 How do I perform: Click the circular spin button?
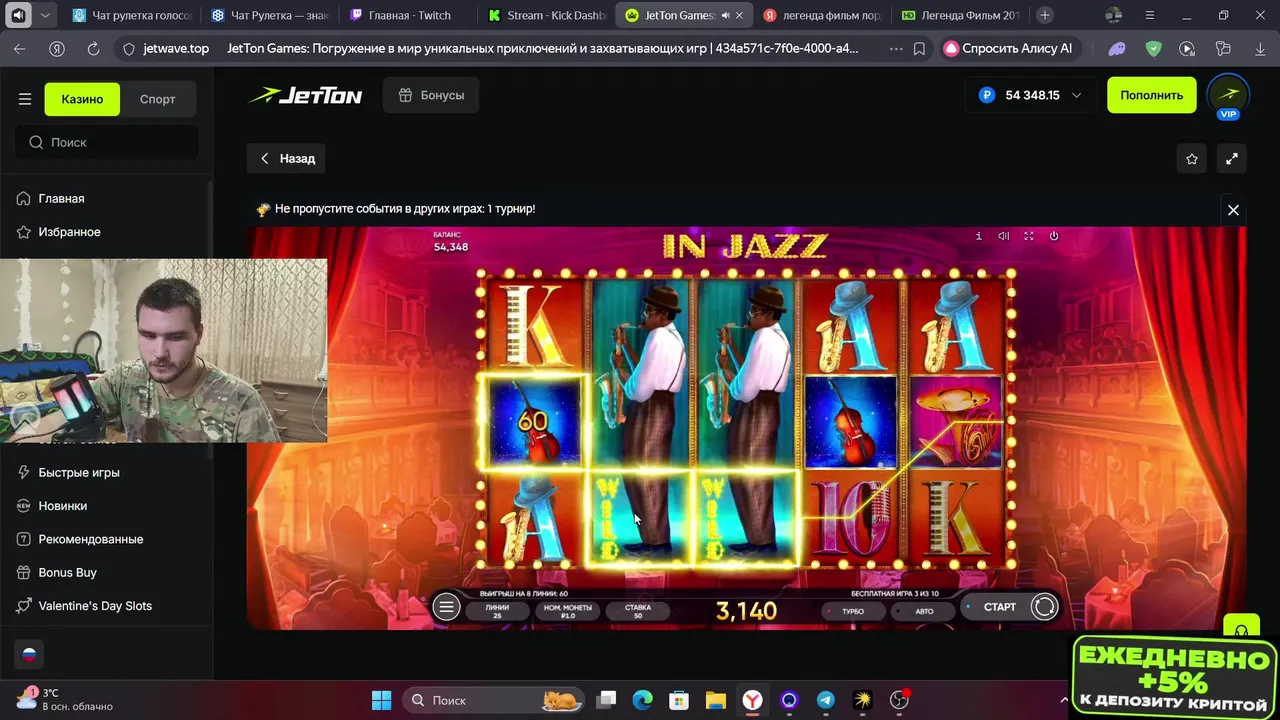[x=1044, y=607]
